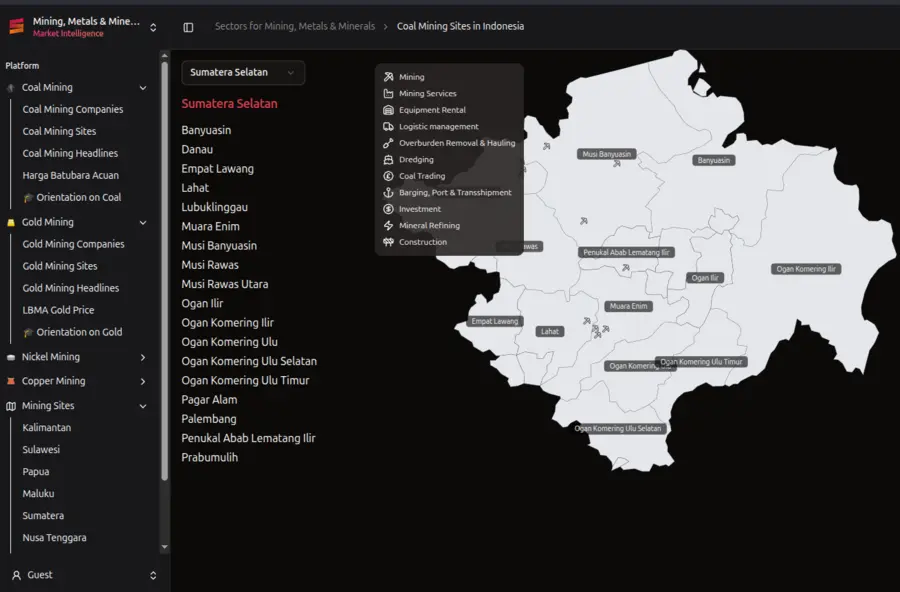Click the Ogan Ilir label on map
This screenshot has height=592, width=900.
click(705, 278)
